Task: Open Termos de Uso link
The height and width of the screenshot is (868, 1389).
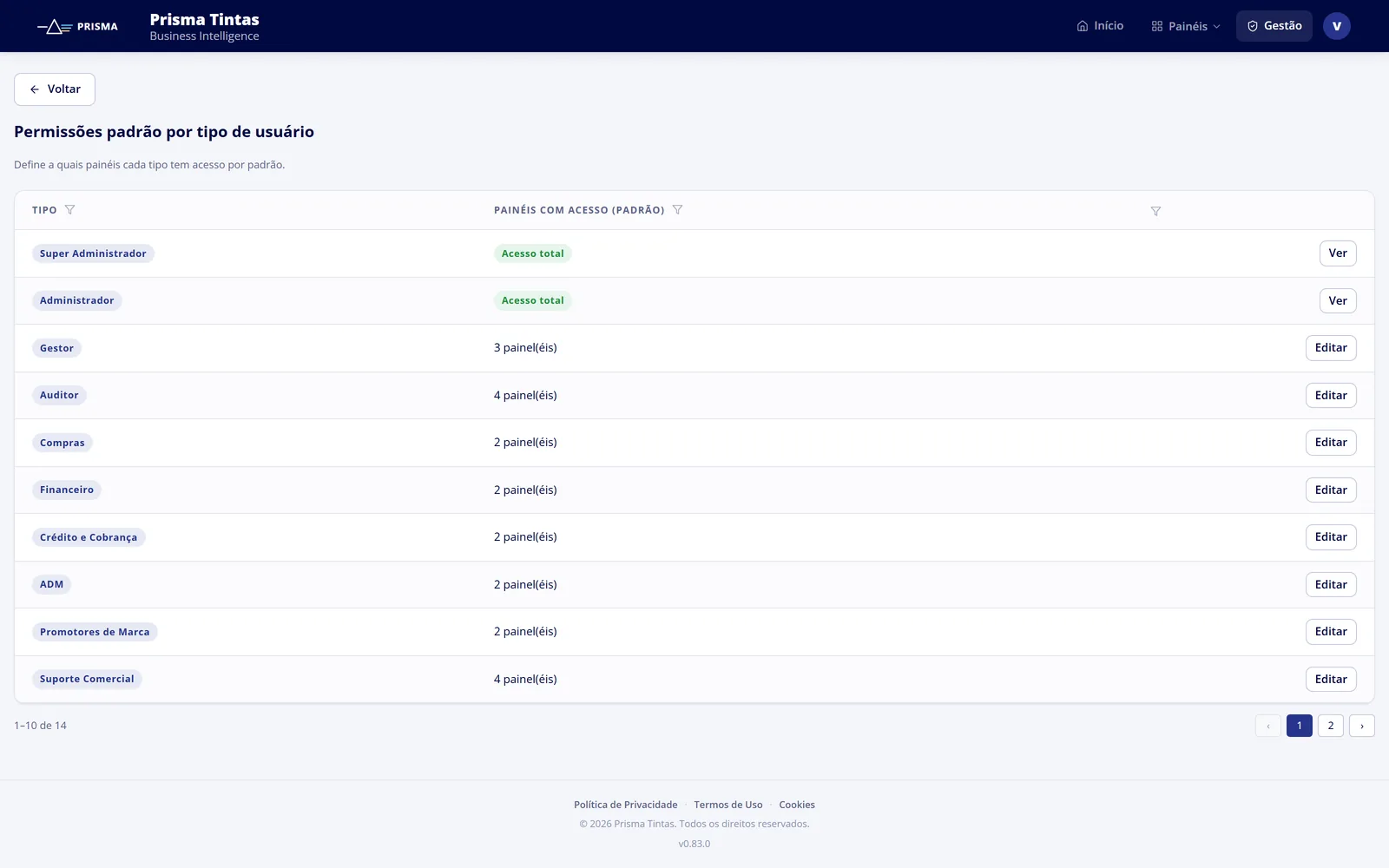Action: pos(728,805)
